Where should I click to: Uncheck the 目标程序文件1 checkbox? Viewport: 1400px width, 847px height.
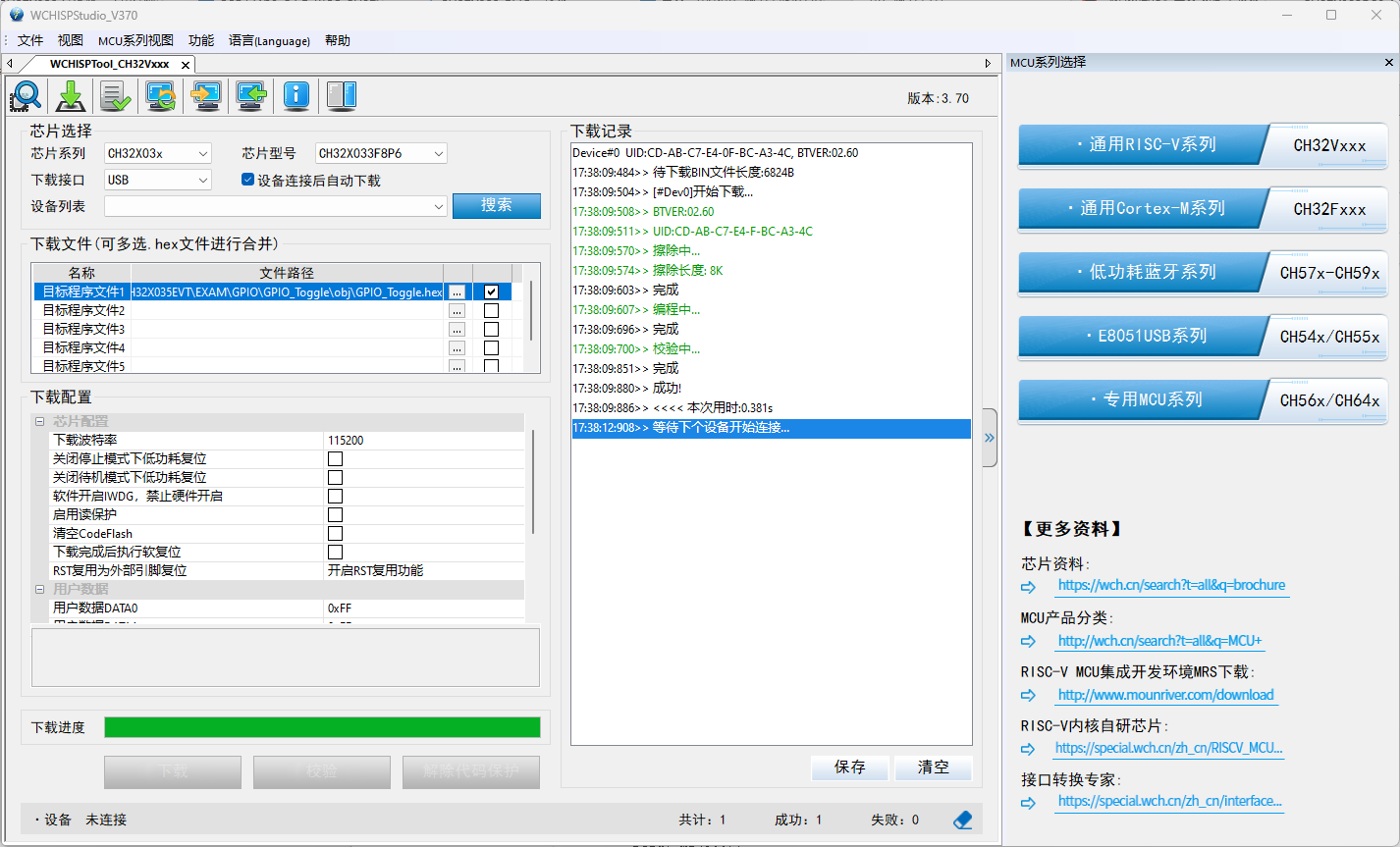click(492, 291)
